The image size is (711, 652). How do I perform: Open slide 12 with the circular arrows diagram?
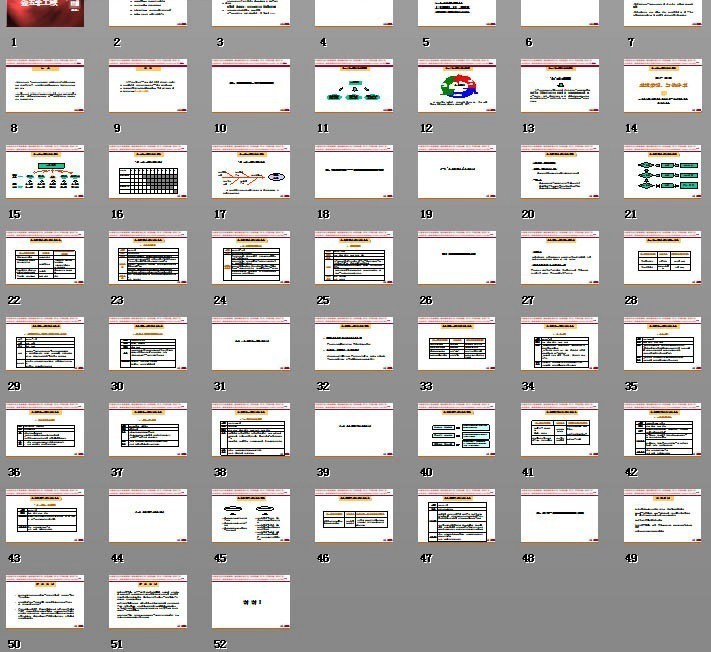[x=457, y=86]
